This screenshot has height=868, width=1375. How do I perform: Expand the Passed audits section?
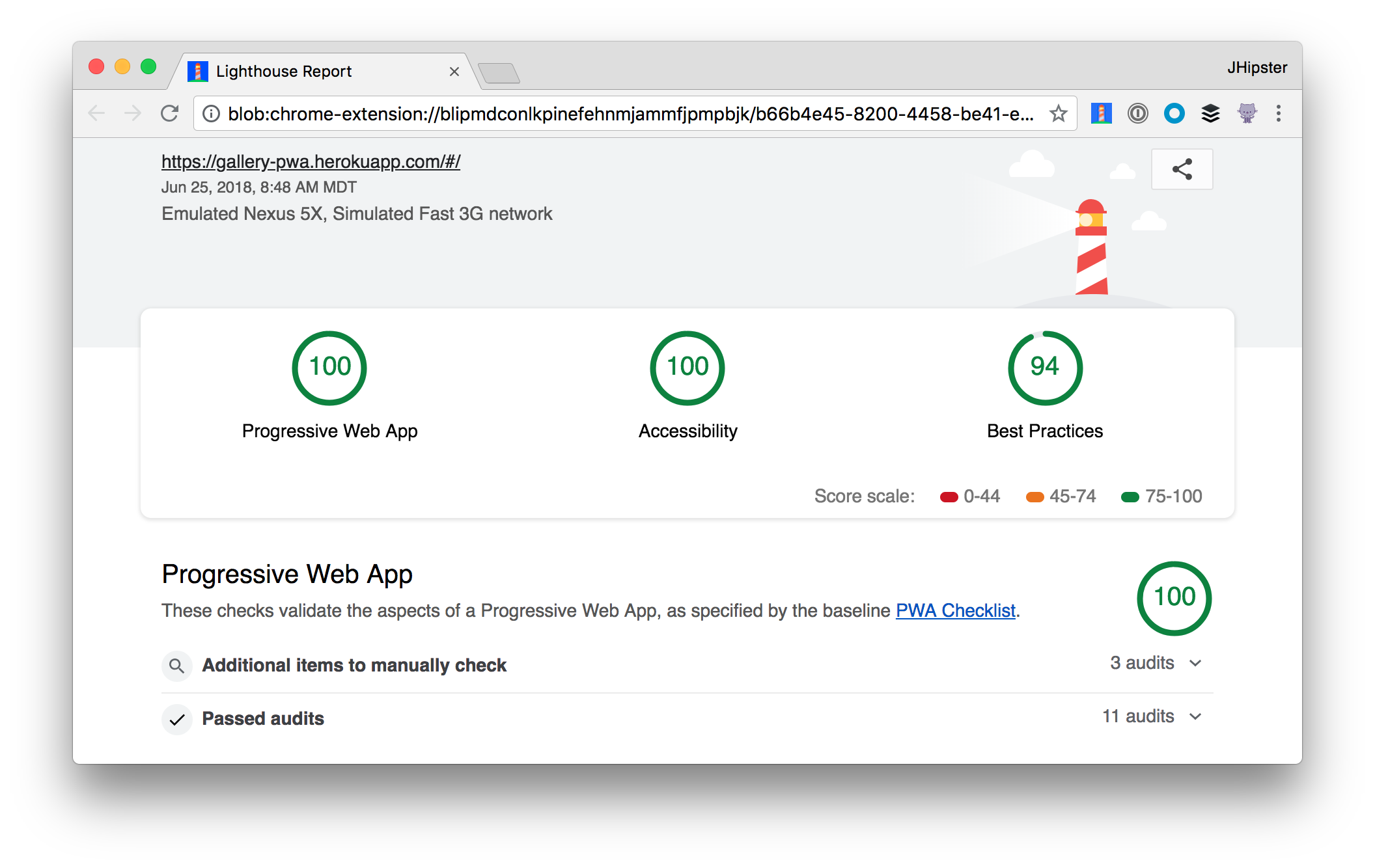(x=263, y=718)
